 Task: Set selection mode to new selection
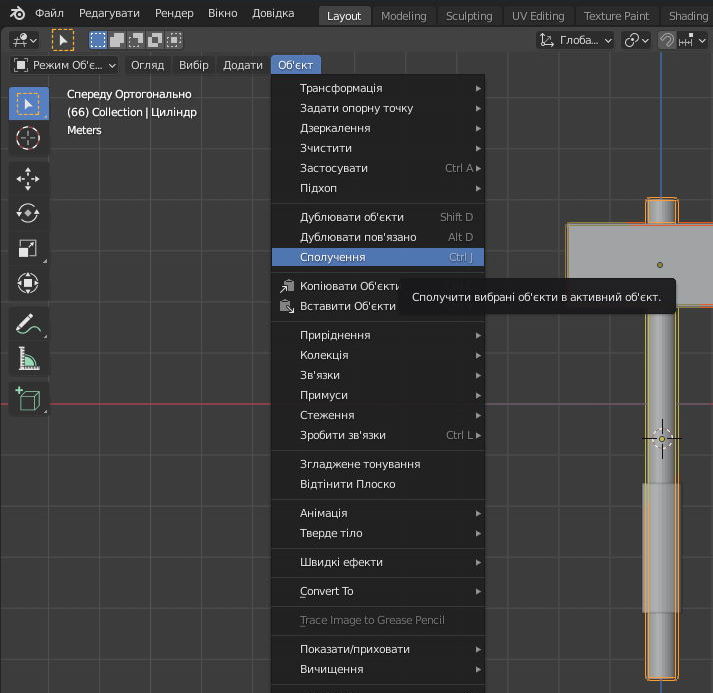point(97,40)
